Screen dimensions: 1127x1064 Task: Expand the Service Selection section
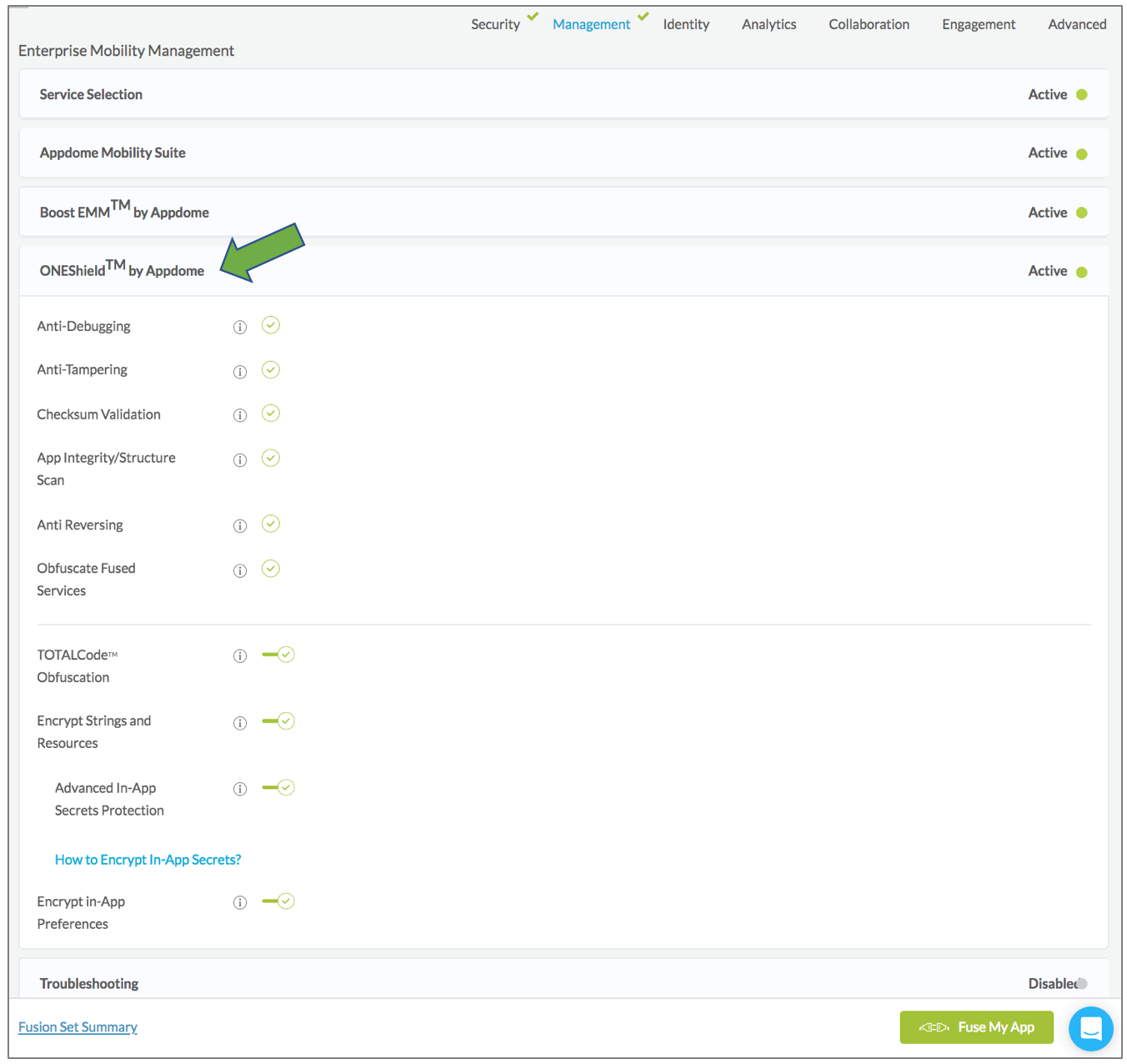(x=563, y=94)
